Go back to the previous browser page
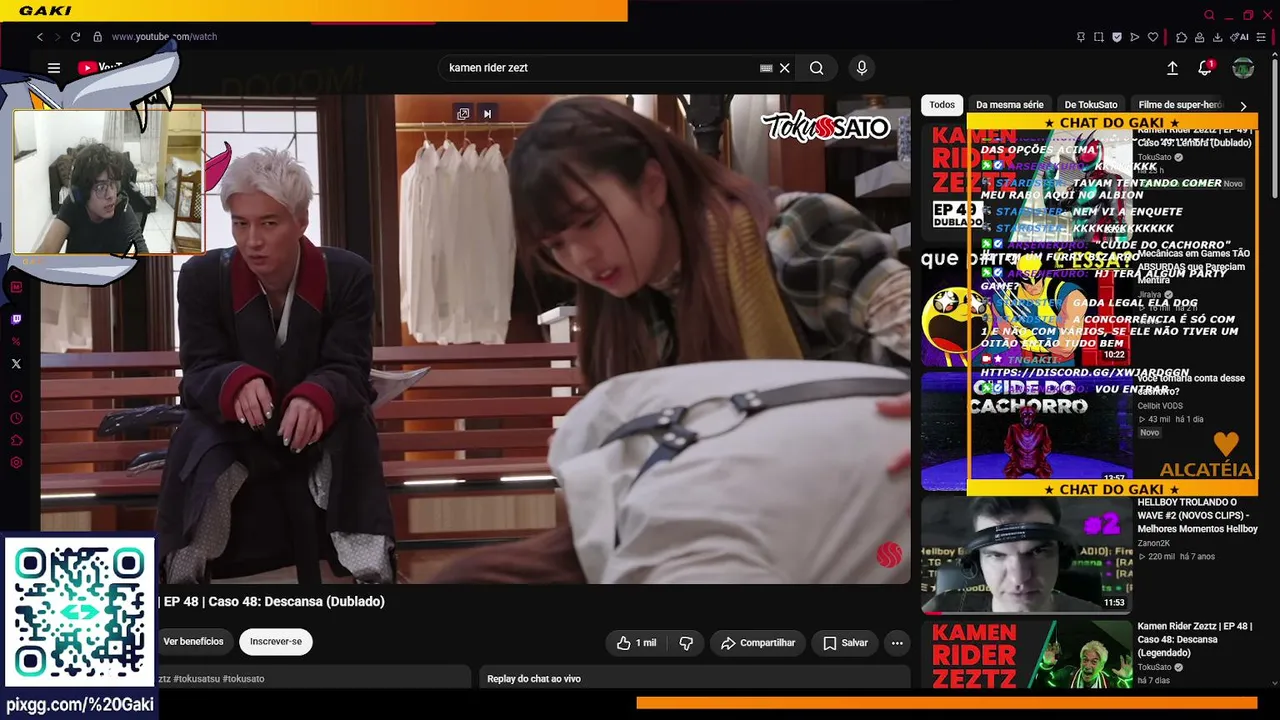This screenshot has width=1280, height=720. coord(40,37)
